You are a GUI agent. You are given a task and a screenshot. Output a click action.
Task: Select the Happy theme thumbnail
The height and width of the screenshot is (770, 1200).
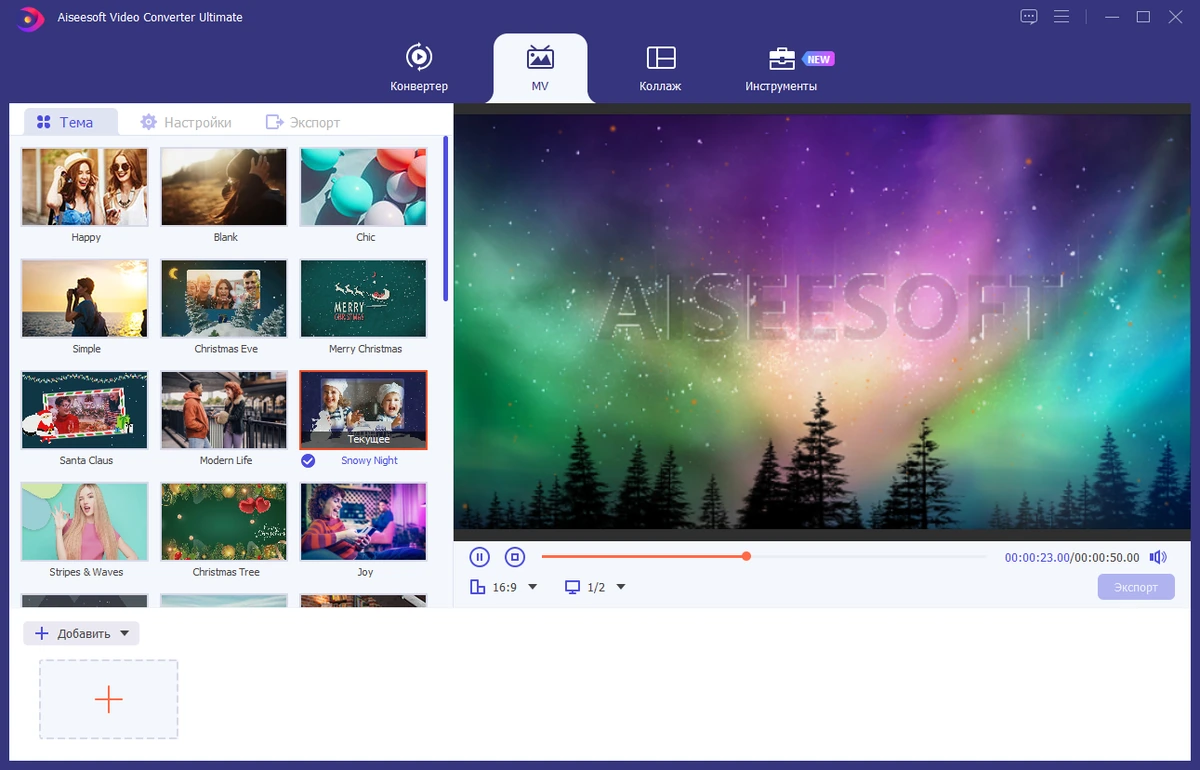tap(85, 187)
